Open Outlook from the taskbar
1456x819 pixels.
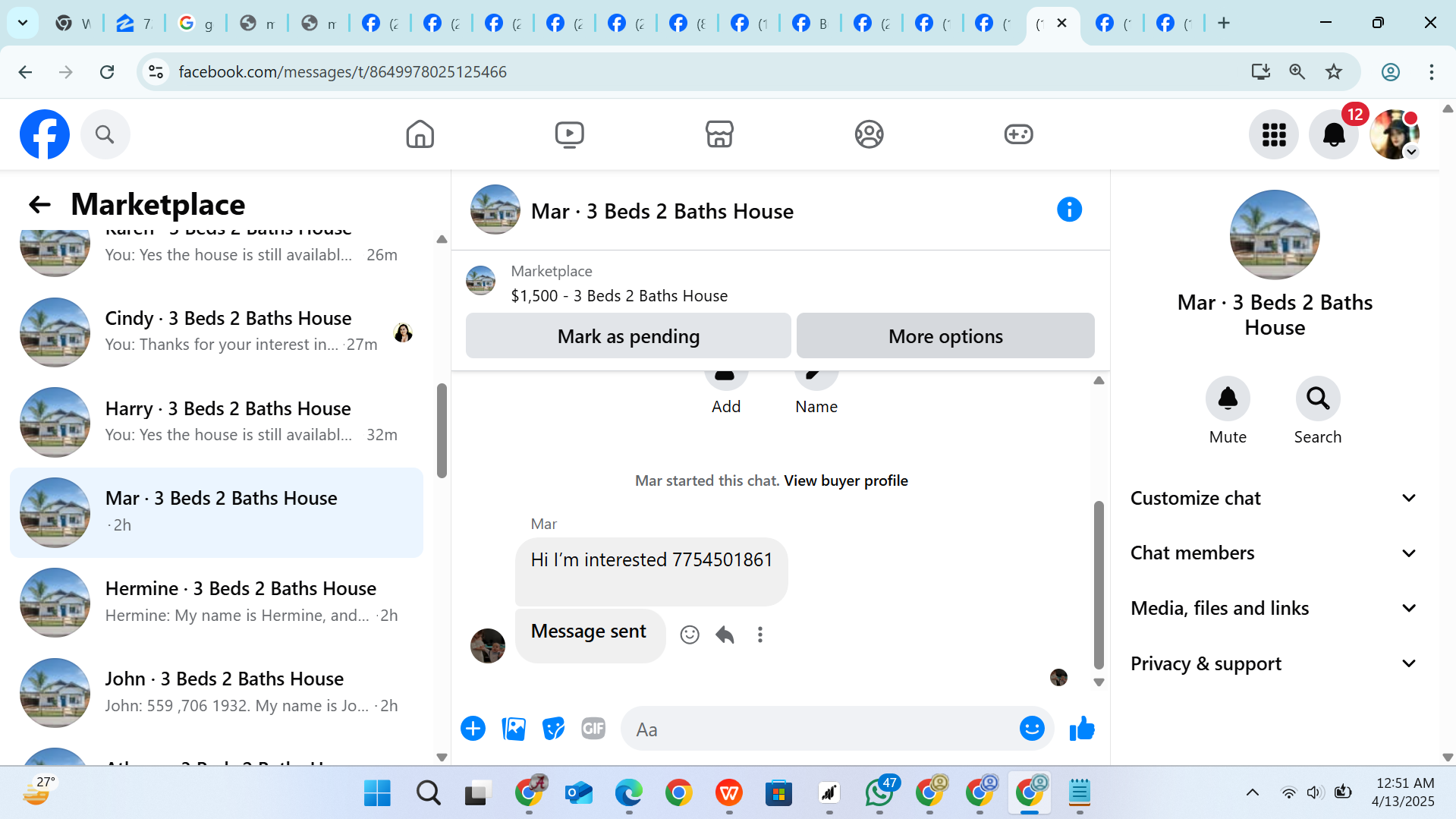click(578, 793)
